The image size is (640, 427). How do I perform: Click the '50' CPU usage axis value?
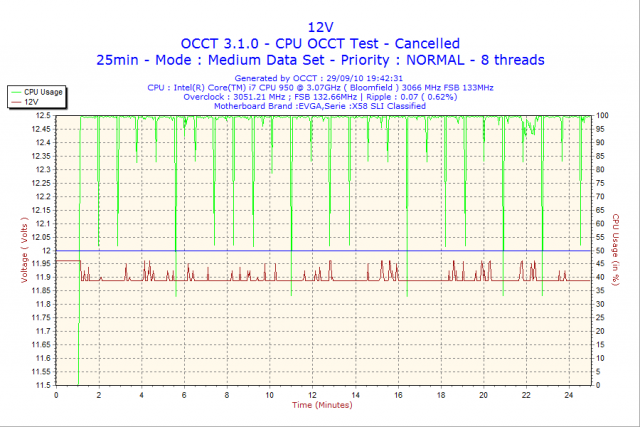[600, 250]
